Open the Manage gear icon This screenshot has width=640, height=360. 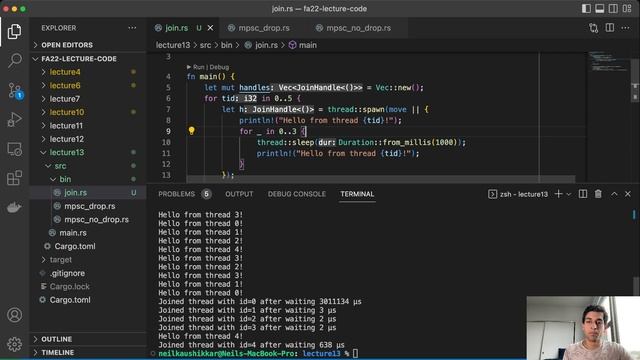[x=14, y=344]
